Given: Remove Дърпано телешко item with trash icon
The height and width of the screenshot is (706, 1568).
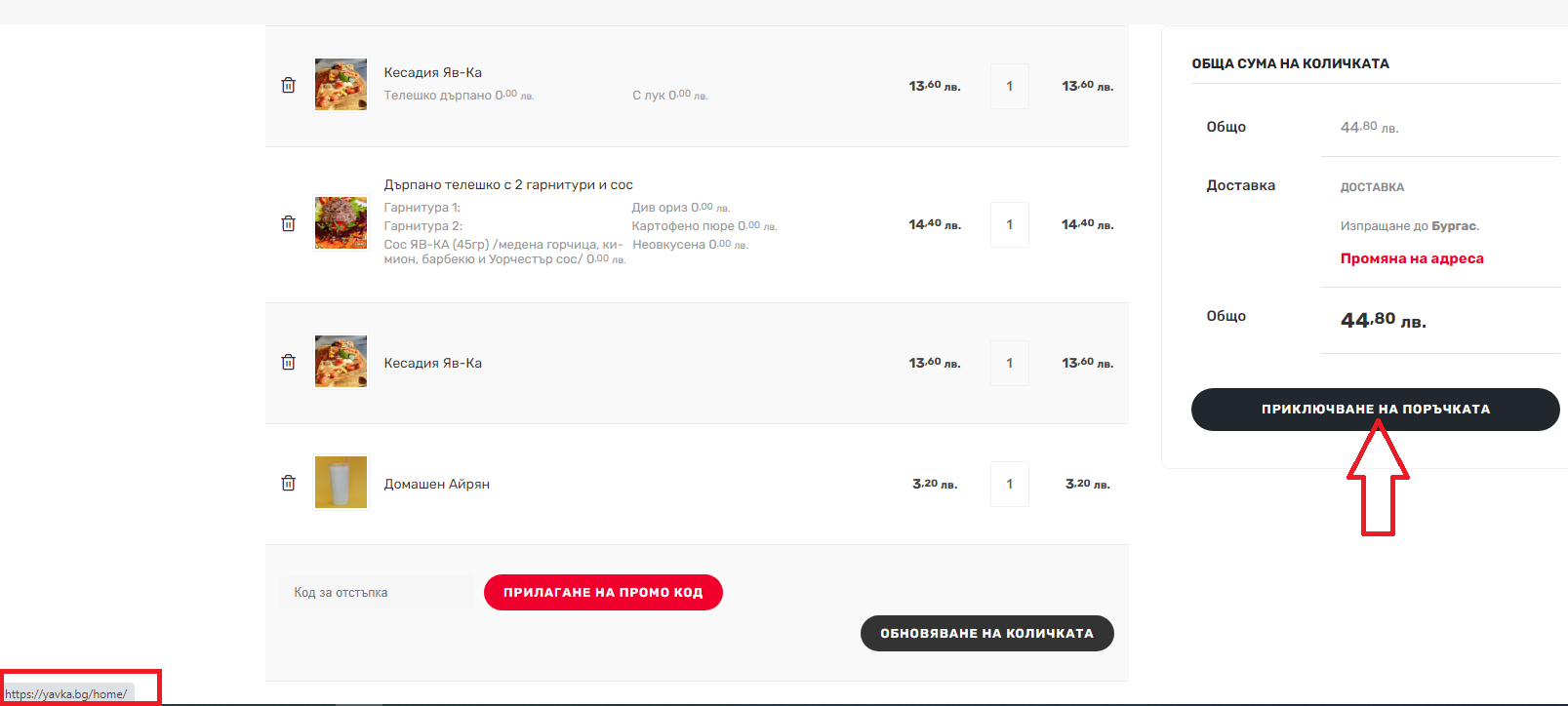Looking at the screenshot, I should click(288, 224).
